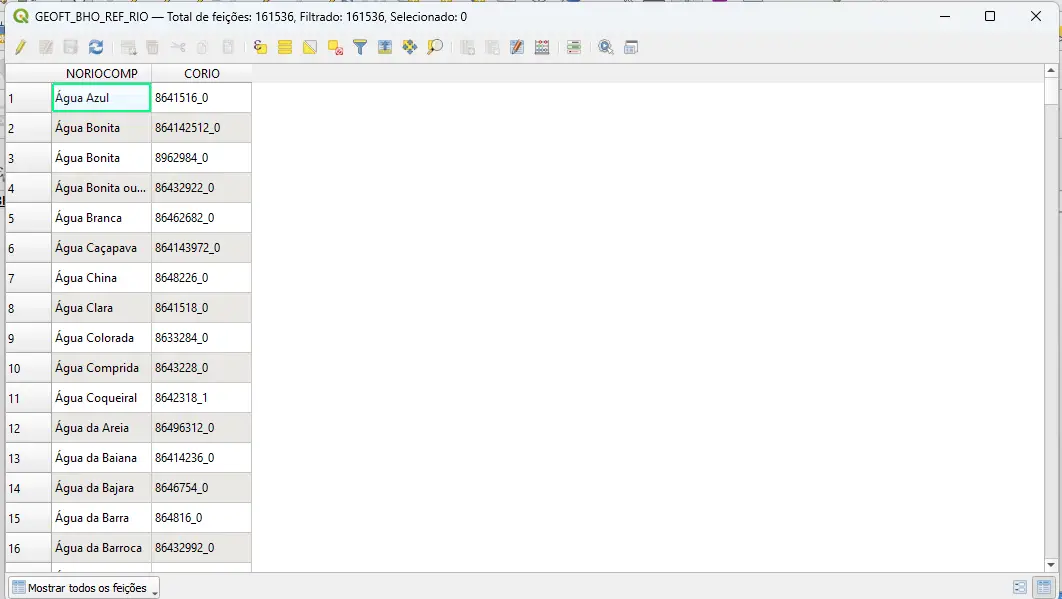Viewport: 1062px width, 599px height.
Task: Toggle editing mode with the pencil icon
Action: point(20,47)
